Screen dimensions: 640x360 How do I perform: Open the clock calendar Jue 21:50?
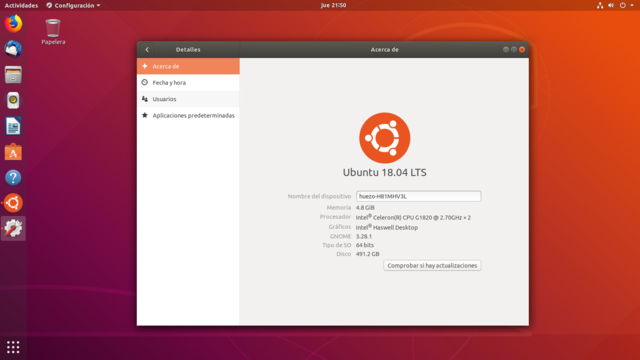[x=333, y=5]
